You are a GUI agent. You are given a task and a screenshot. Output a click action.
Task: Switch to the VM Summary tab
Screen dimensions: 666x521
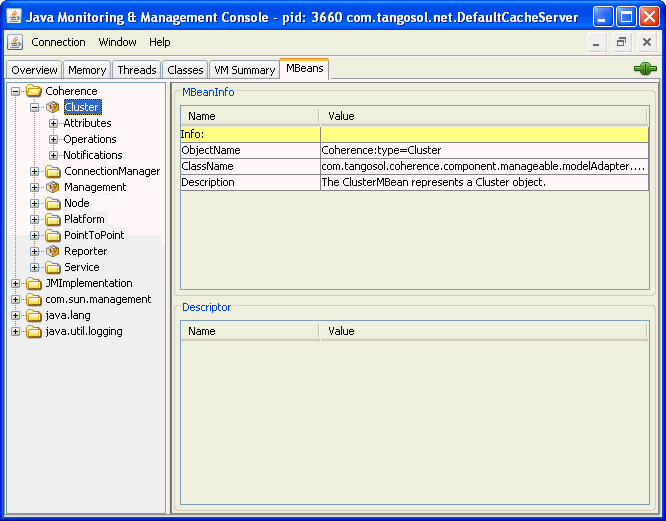pyautogui.click(x=245, y=70)
